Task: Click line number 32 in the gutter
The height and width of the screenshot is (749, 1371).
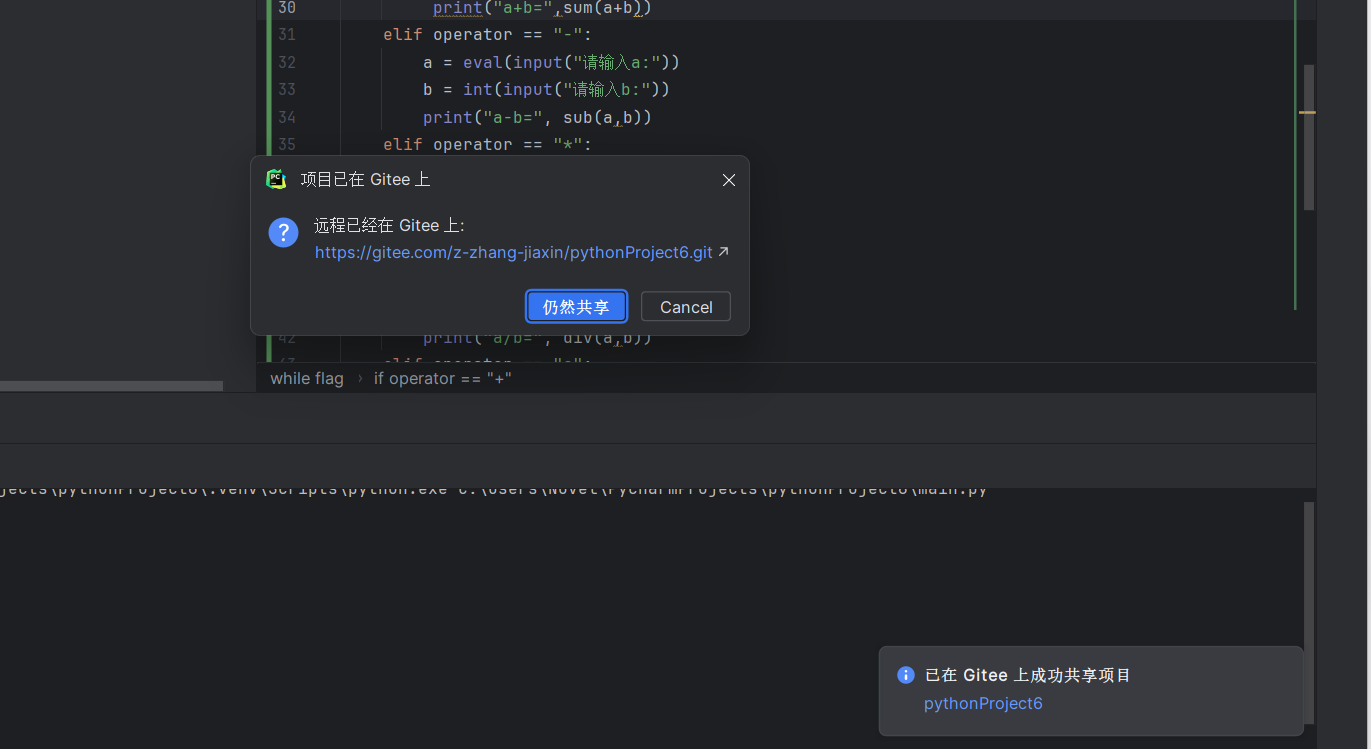Action: click(x=287, y=62)
